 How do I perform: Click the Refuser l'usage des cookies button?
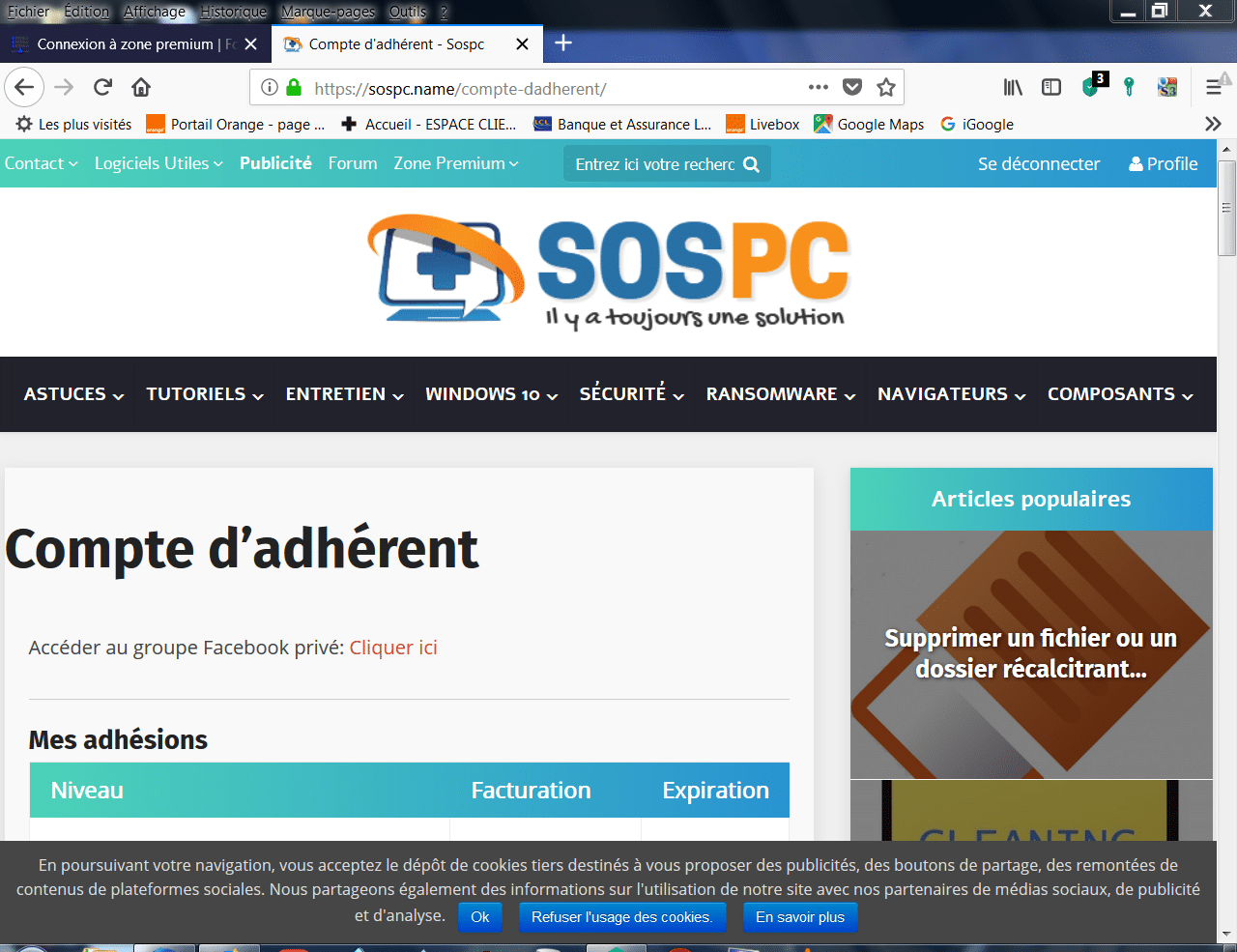click(621, 917)
